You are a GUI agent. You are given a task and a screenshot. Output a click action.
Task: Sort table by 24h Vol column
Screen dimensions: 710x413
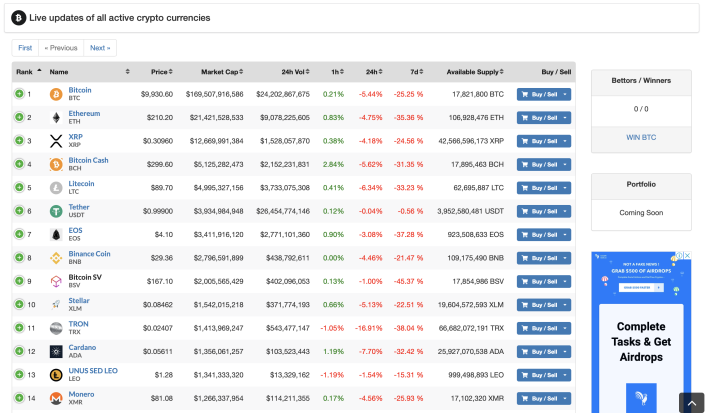tap(296, 72)
